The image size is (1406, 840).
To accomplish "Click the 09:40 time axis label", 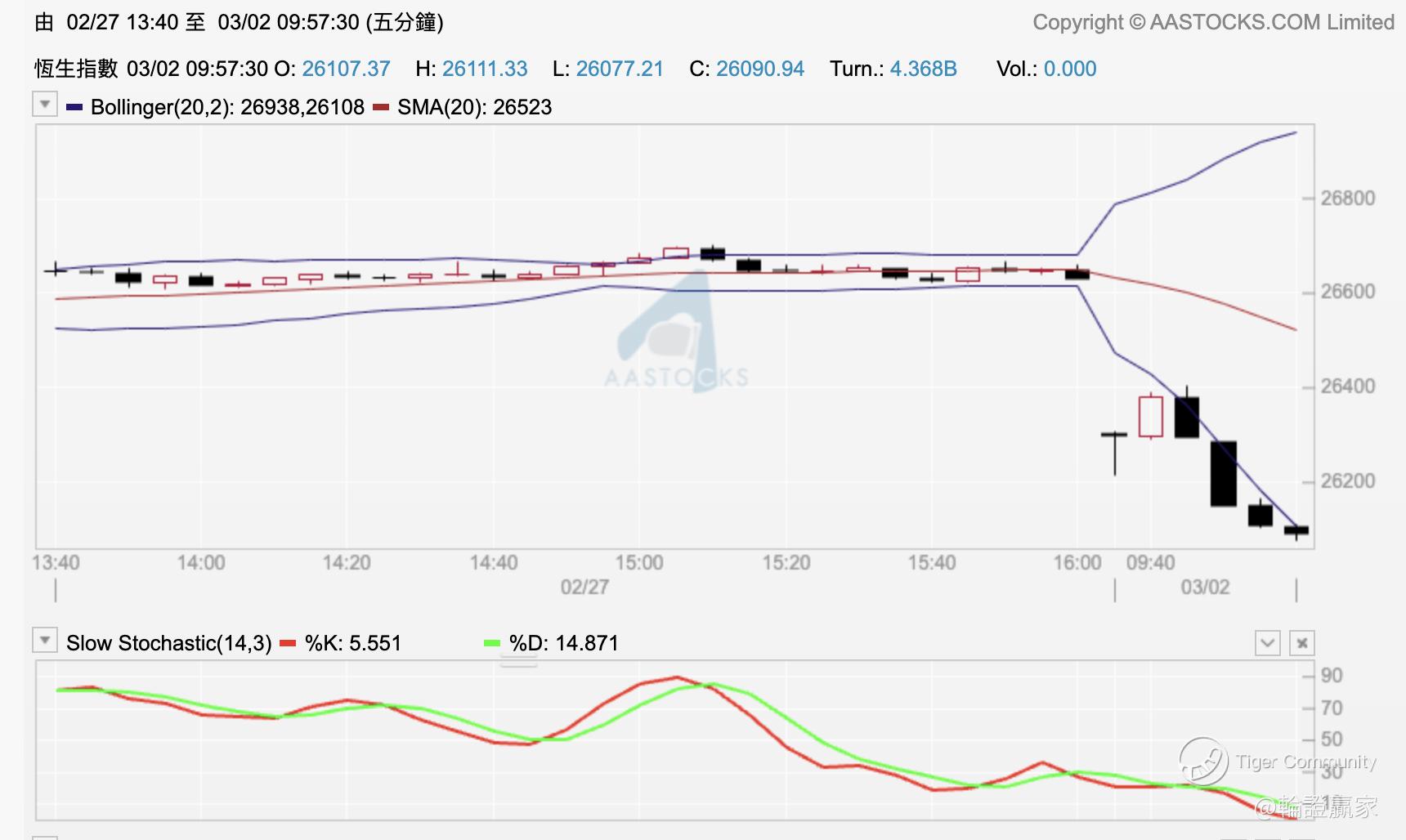I will tap(1151, 563).
